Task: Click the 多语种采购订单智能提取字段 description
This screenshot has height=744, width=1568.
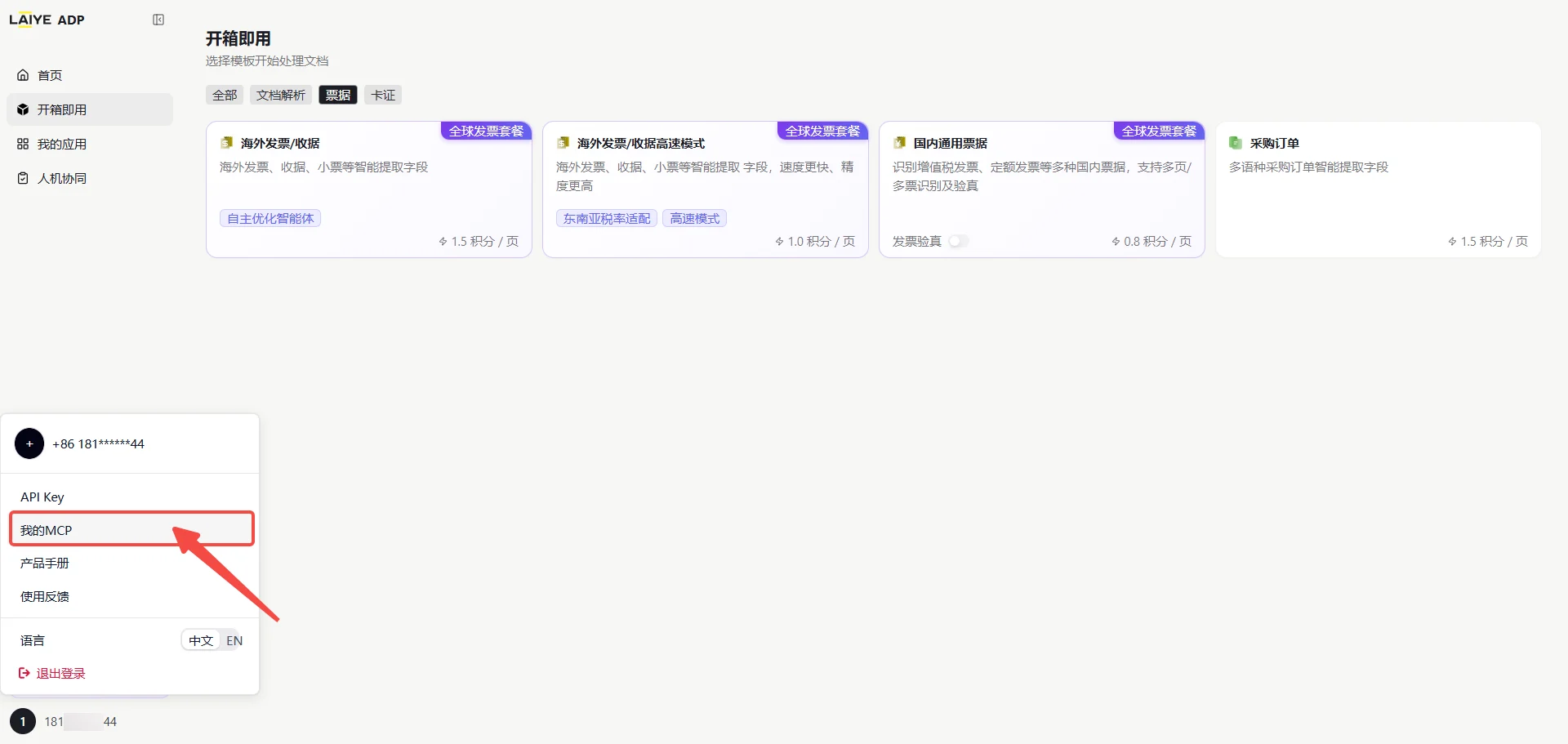Action: [1308, 167]
